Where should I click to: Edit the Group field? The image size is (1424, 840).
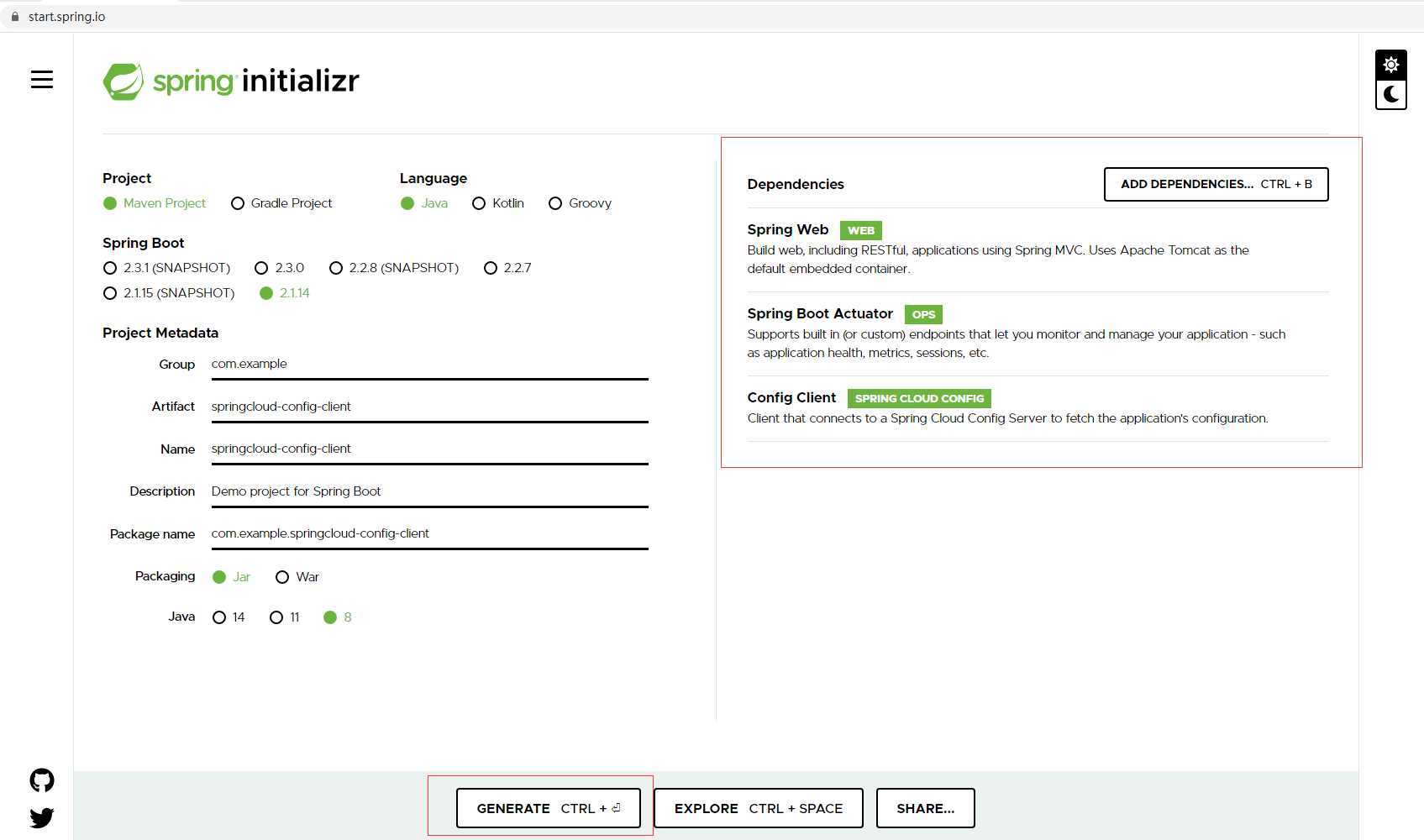tap(429, 365)
